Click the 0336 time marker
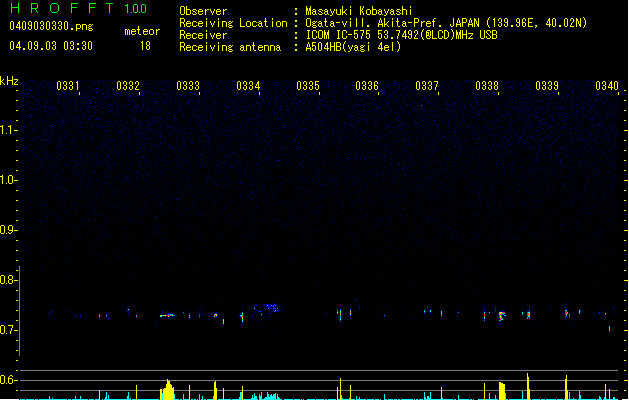629x400 pixels. [x=367, y=86]
